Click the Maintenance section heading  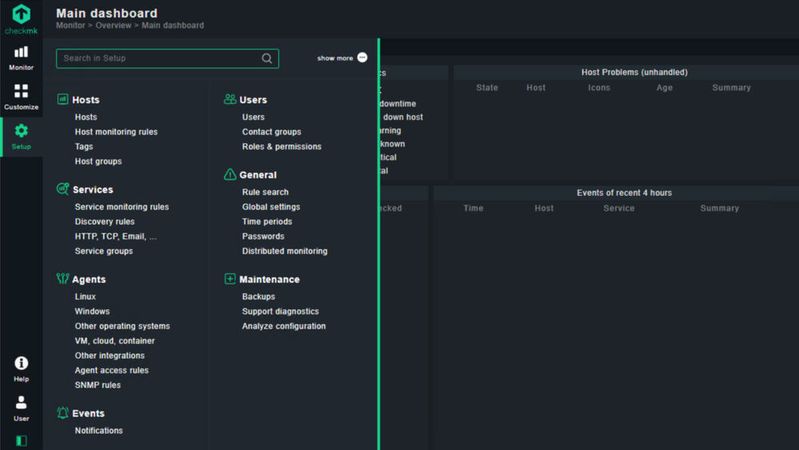pyautogui.click(x=270, y=279)
